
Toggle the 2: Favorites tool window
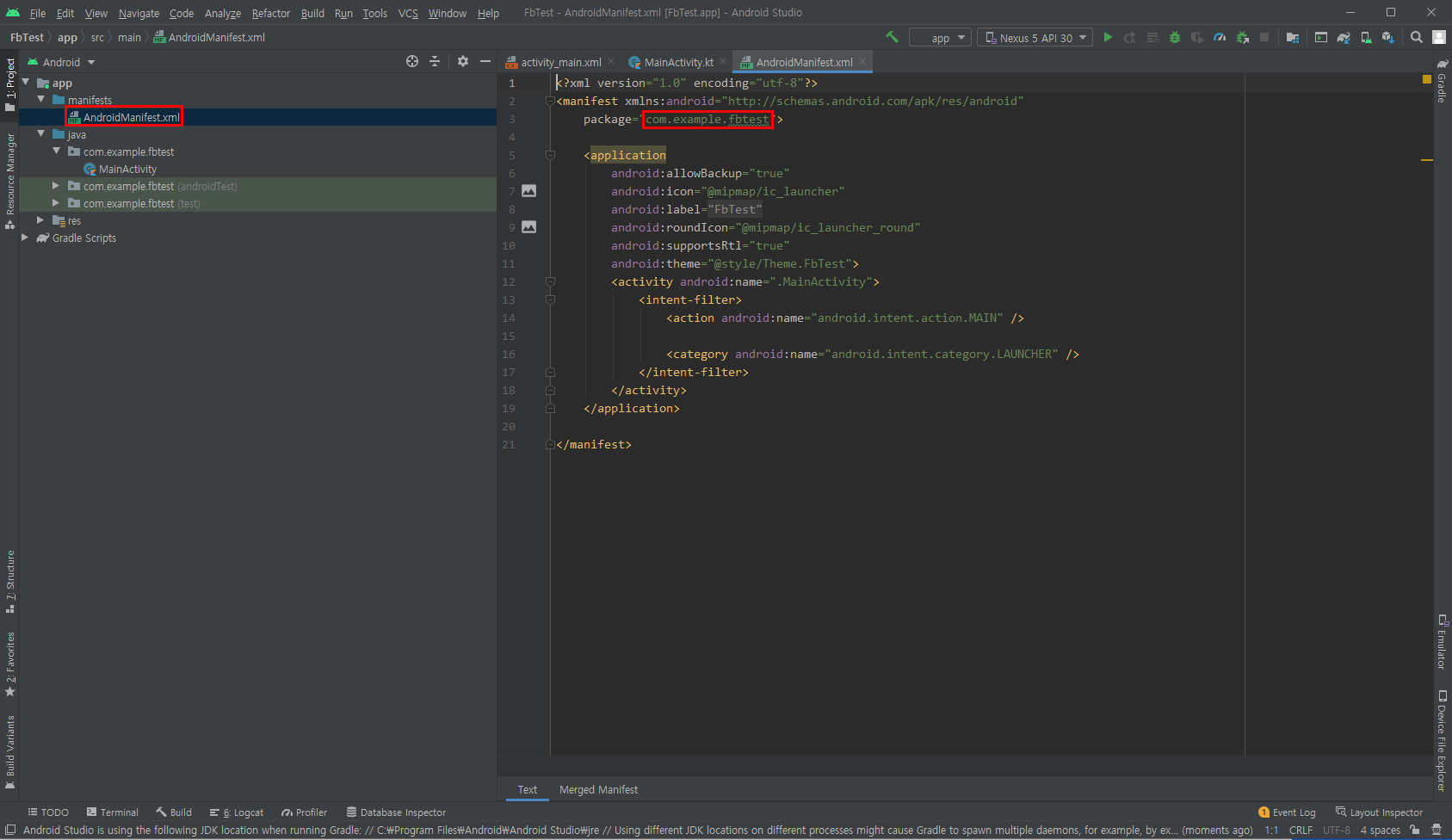pyautogui.click(x=10, y=664)
